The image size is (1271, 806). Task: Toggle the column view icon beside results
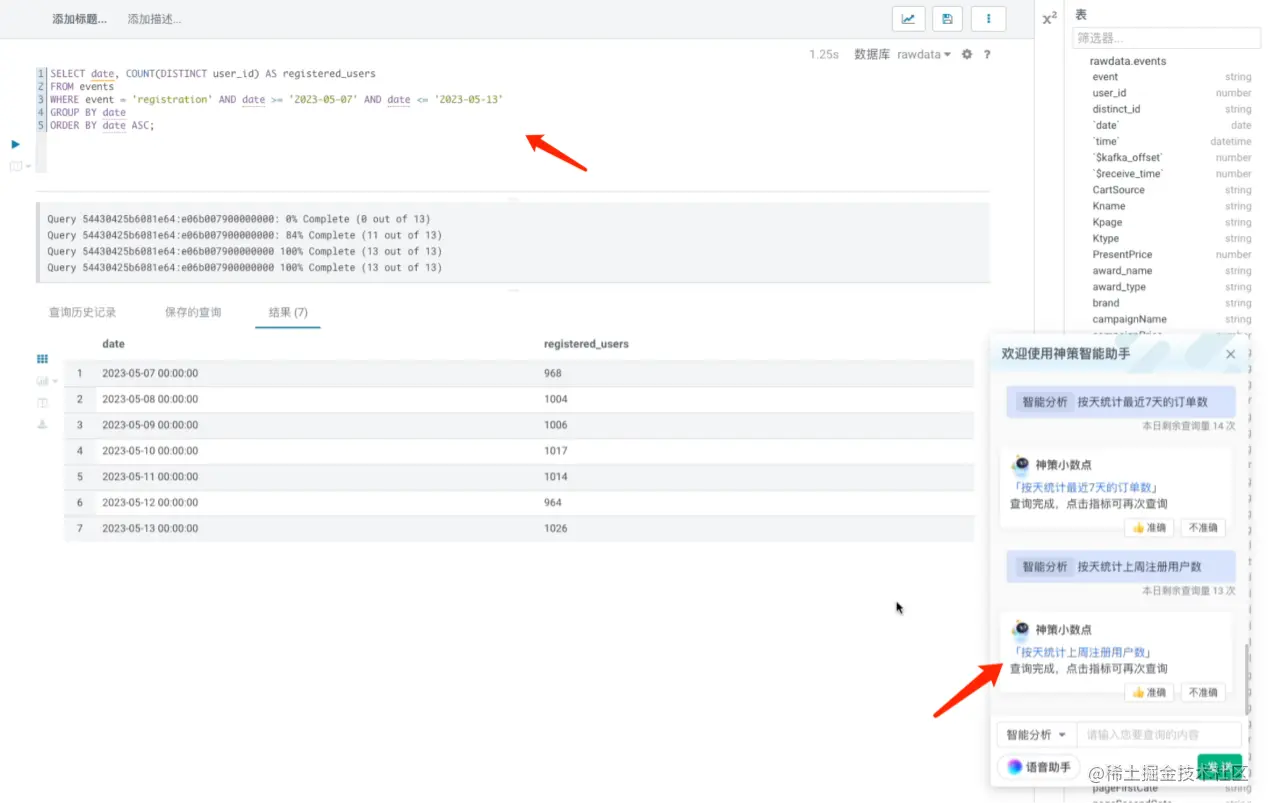pos(42,402)
